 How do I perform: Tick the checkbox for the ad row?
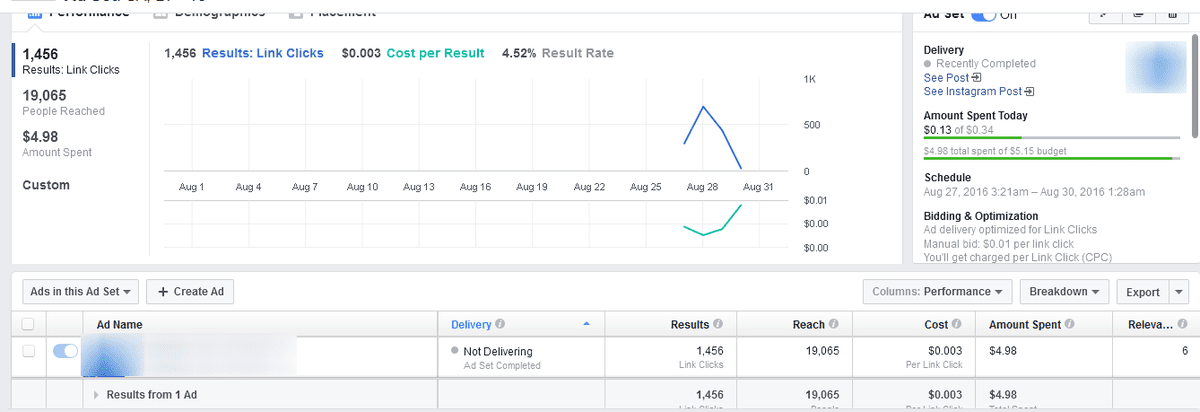click(28, 351)
